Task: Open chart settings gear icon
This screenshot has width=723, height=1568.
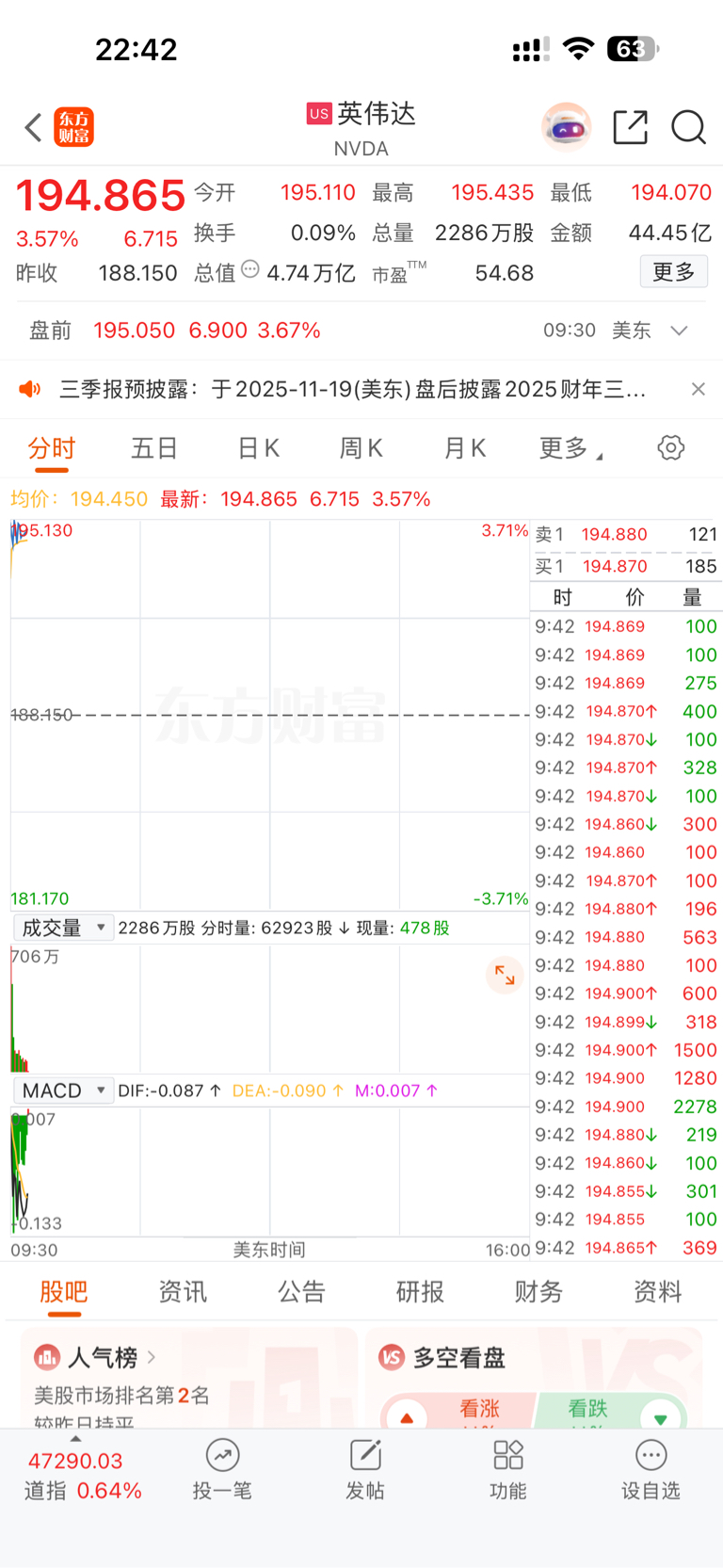Action: [x=671, y=447]
